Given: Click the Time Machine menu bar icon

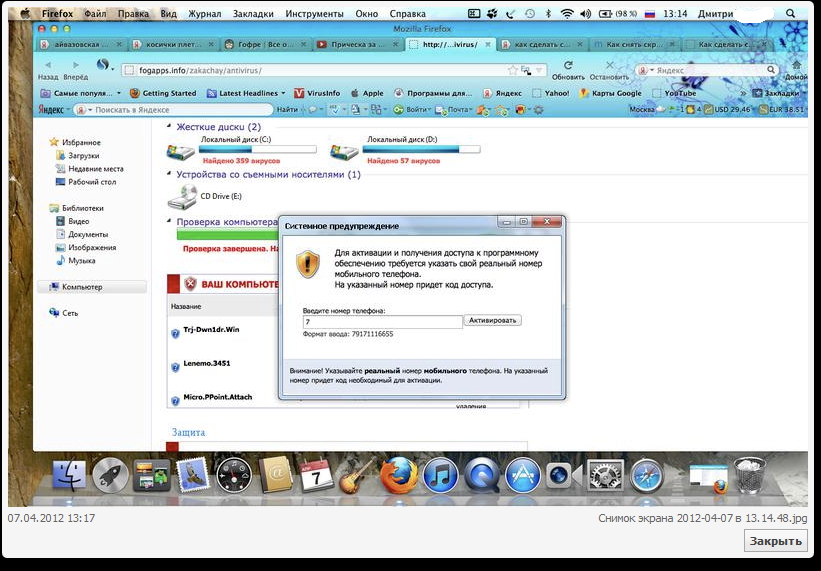Looking at the screenshot, I should click(x=530, y=14).
